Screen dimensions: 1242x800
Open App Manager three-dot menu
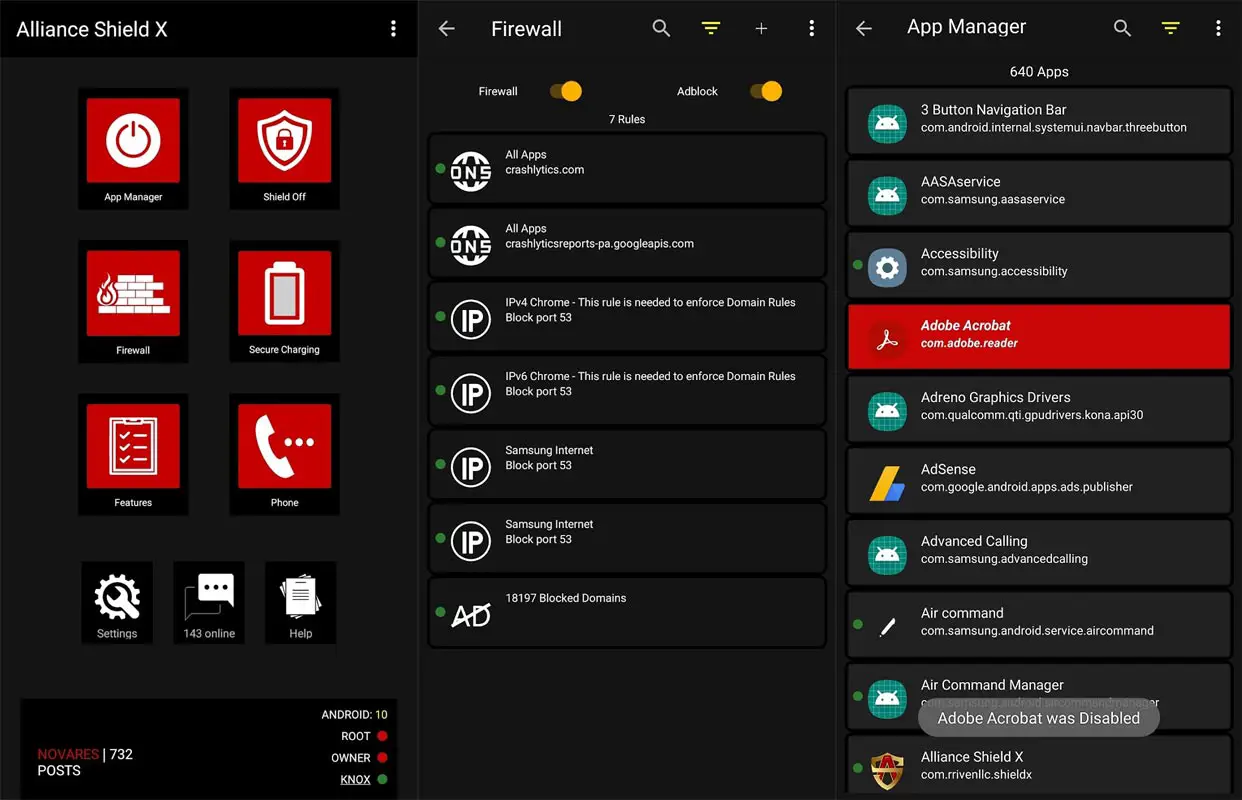1218,29
